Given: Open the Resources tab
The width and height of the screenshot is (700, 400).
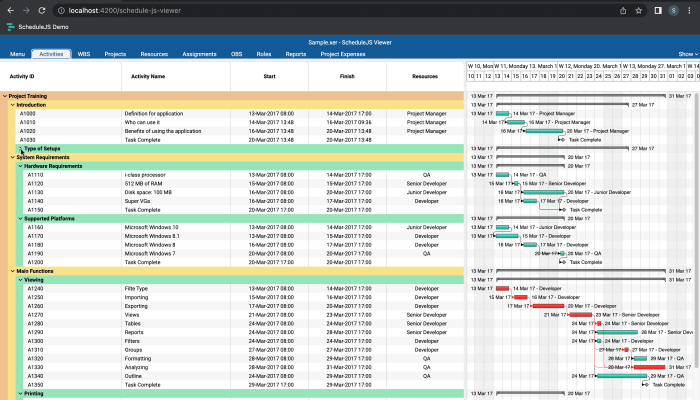Looking at the screenshot, I should tap(154, 54).
